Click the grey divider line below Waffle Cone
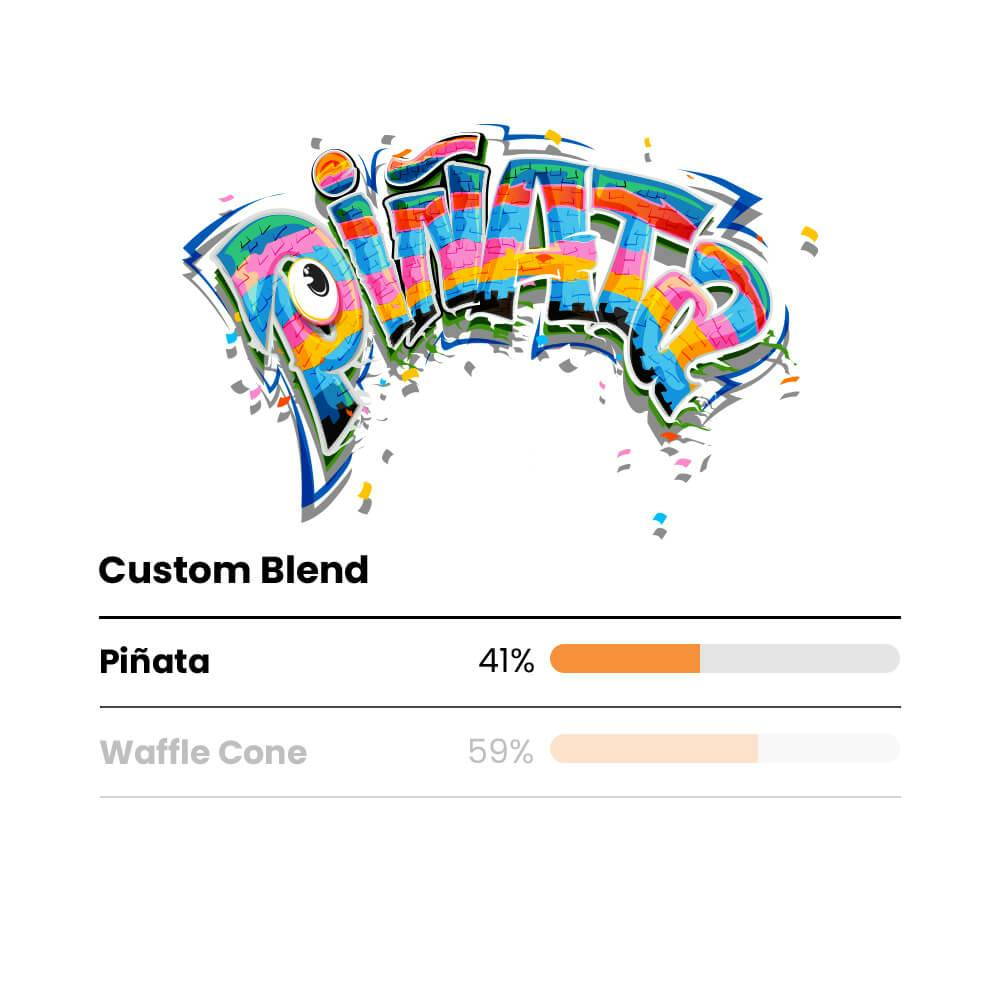1000x1000 pixels. pos(500,797)
